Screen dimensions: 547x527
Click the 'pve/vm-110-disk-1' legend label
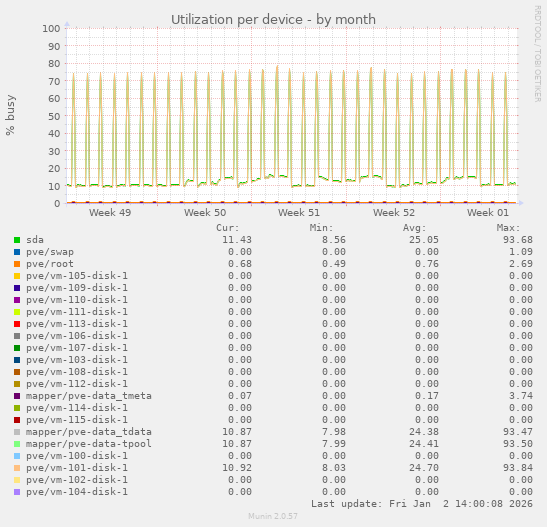click(x=77, y=300)
